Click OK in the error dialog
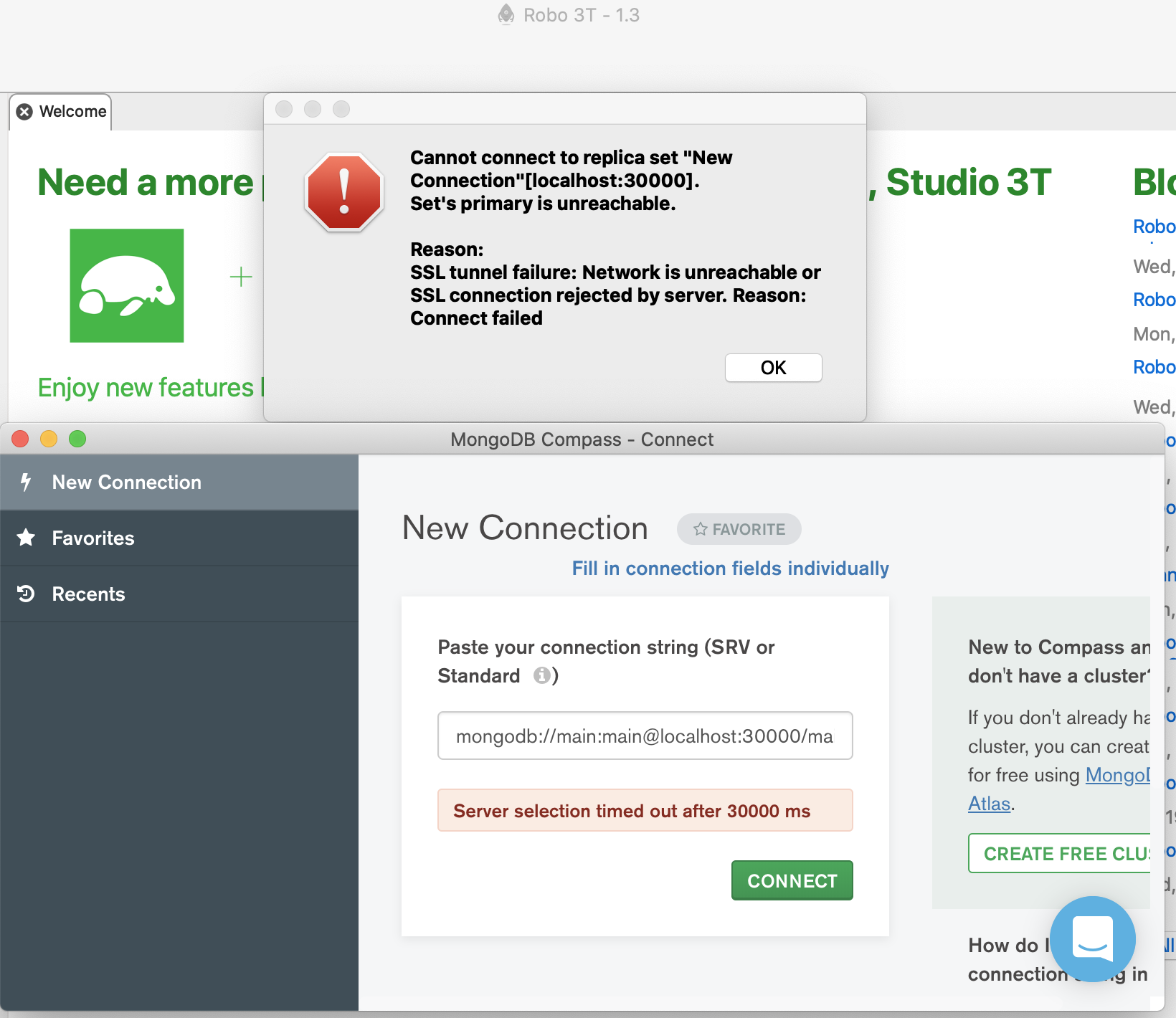Viewport: 1176px width, 1018px height. [x=773, y=368]
